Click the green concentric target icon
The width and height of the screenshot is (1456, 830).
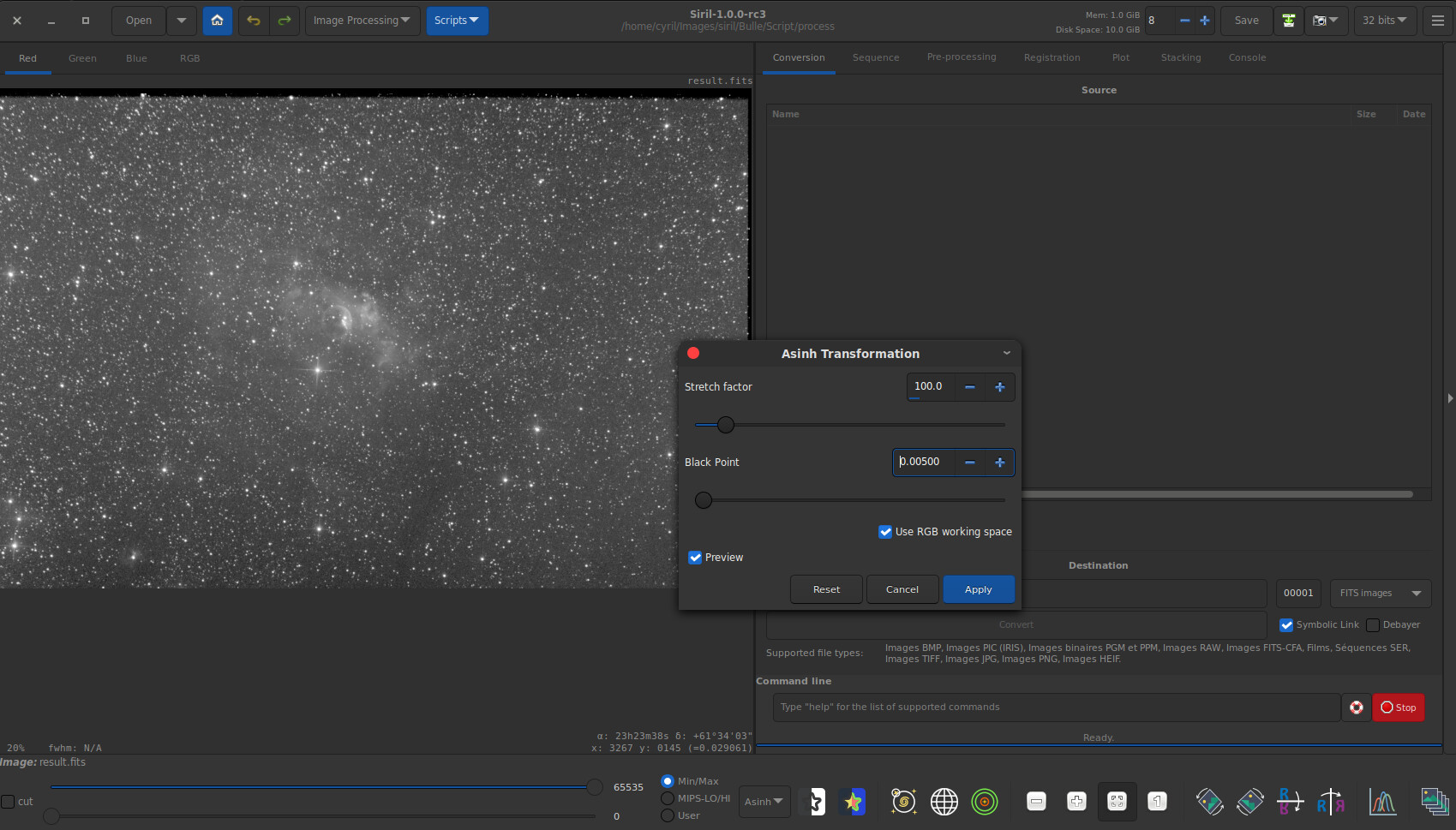[x=985, y=802]
